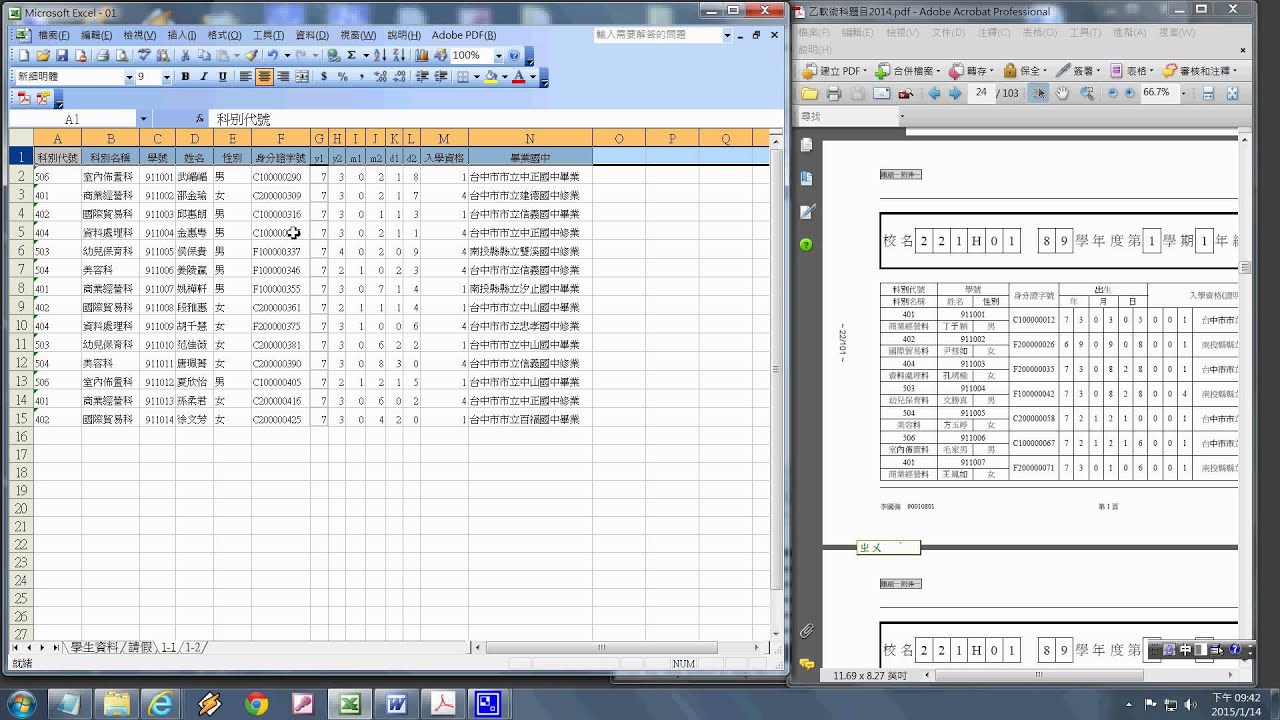Screen dimensions: 1280x720
Task: Click the Format Painter brush in Excel
Action: pyautogui.click(x=252, y=56)
